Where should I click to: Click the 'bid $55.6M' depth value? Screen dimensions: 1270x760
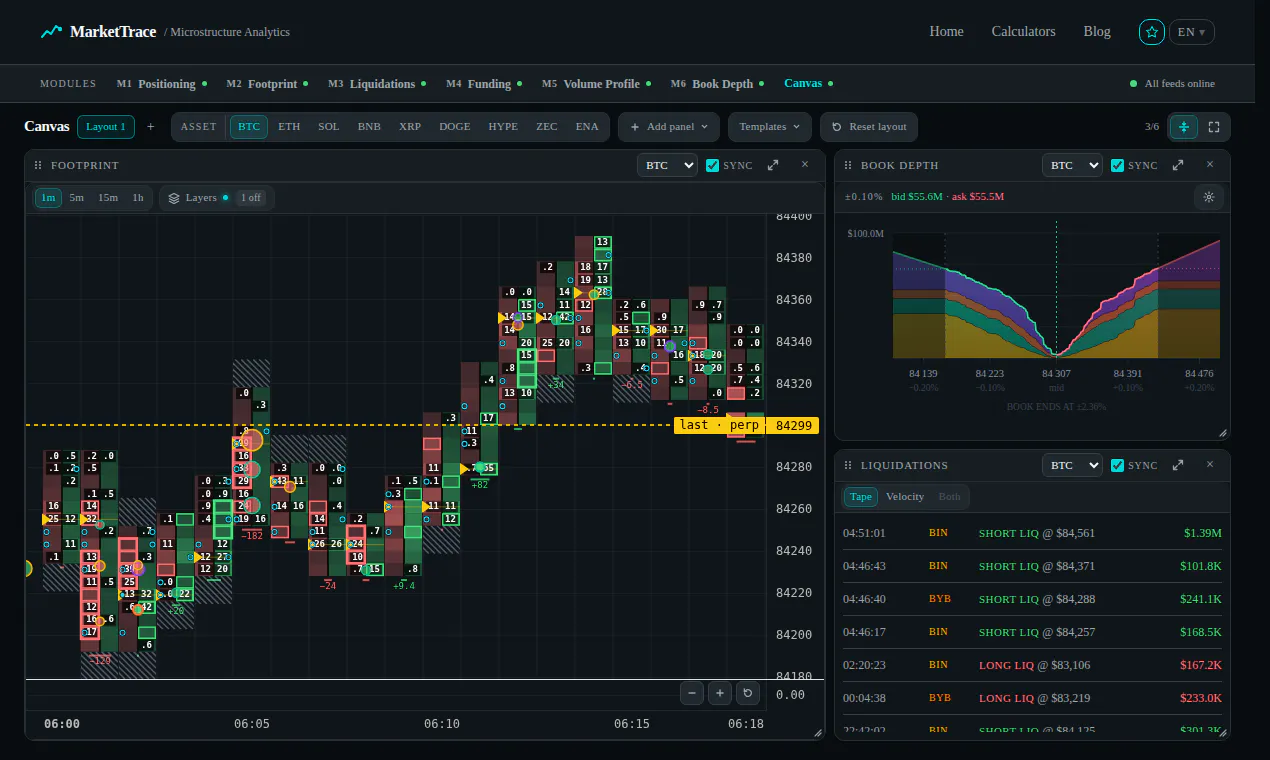(x=917, y=197)
